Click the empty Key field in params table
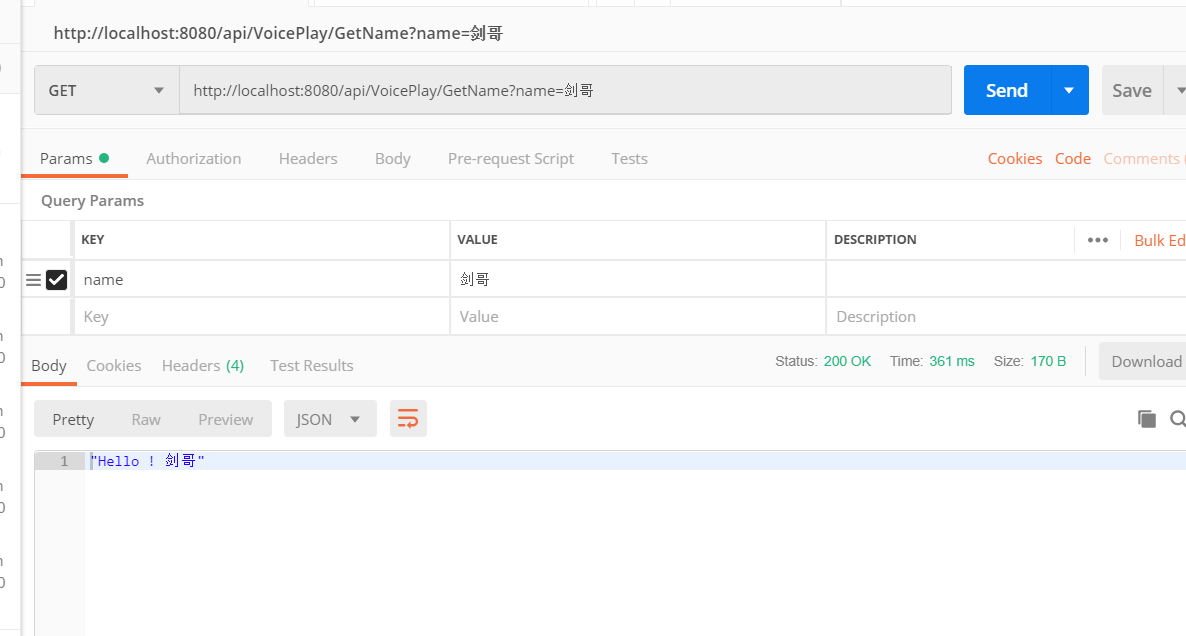This screenshot has height=636, width=1186. pyautogui.click(x=260, y=316)
